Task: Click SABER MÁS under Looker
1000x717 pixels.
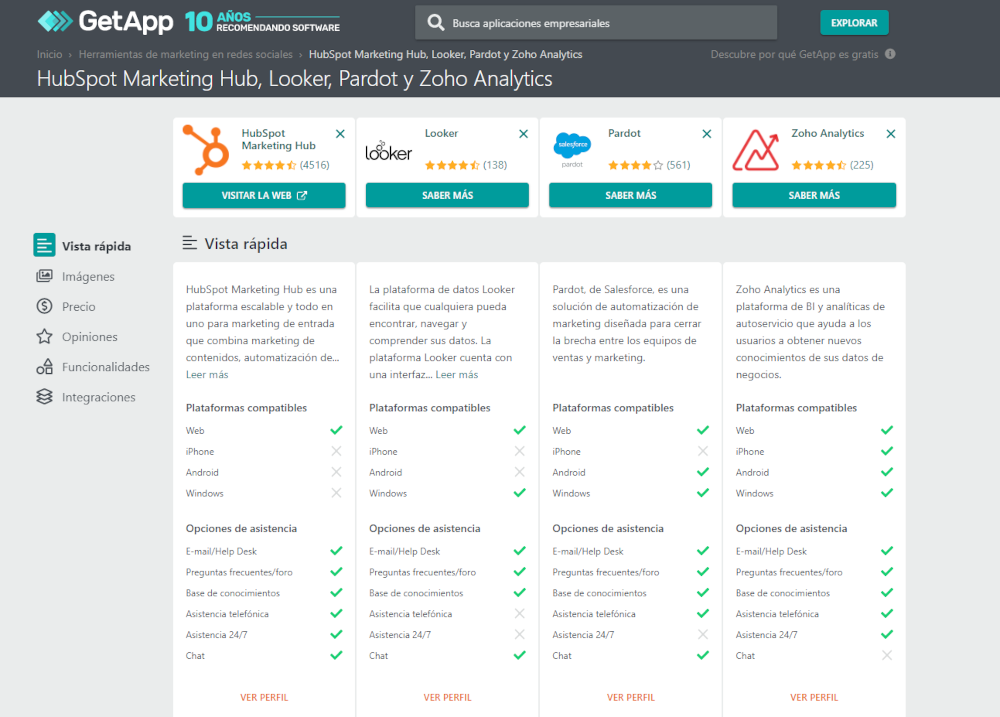Action: pos(447,195)
